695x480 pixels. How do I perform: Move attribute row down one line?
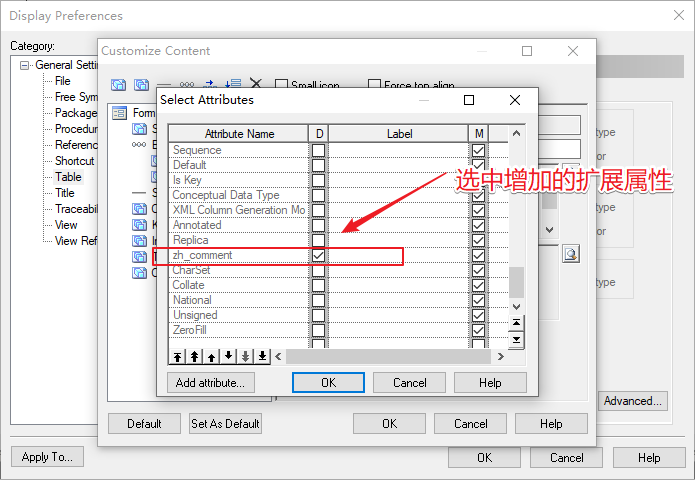pos(228,356)
